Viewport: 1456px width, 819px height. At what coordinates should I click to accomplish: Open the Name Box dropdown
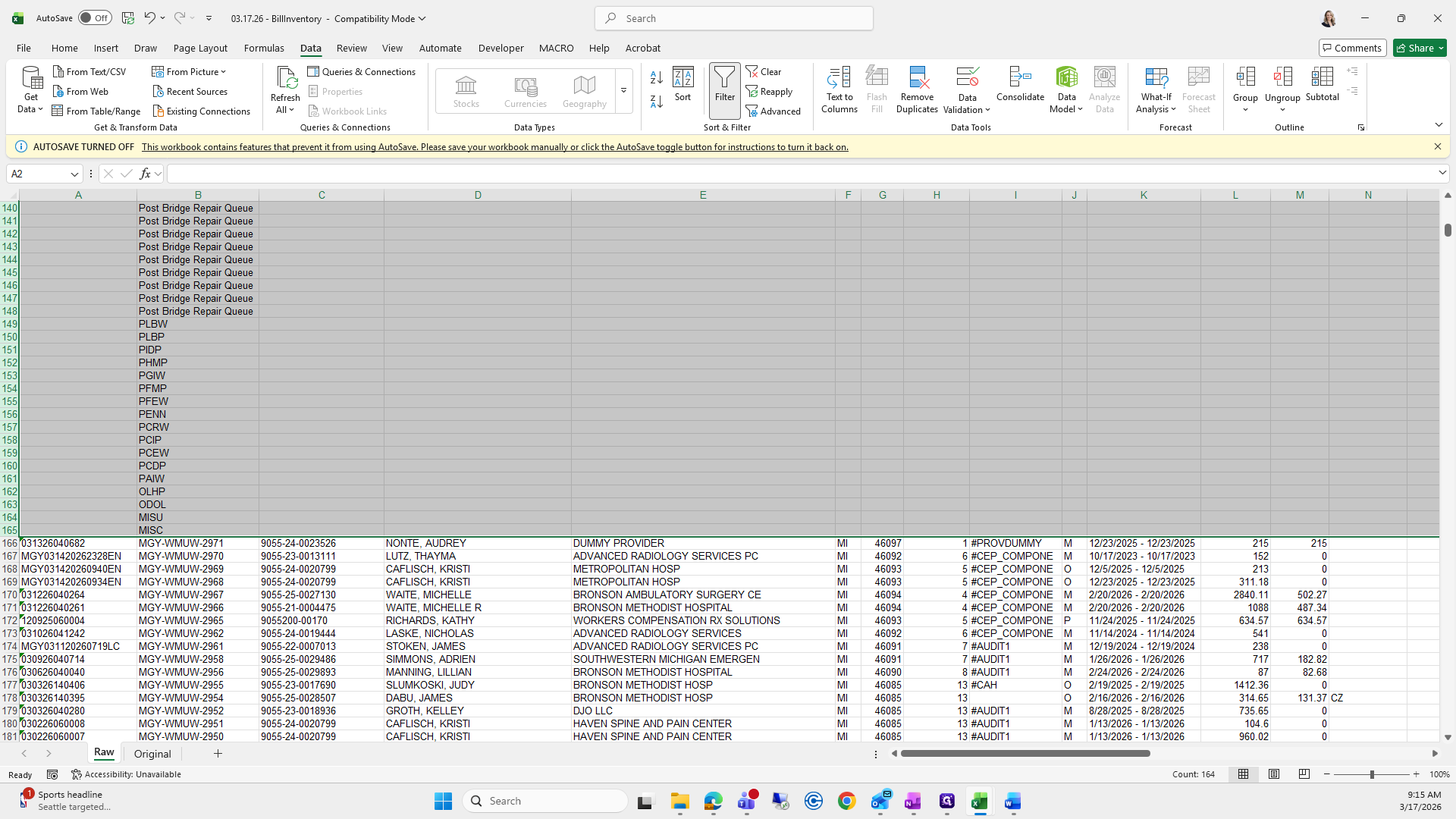(74, 174)
